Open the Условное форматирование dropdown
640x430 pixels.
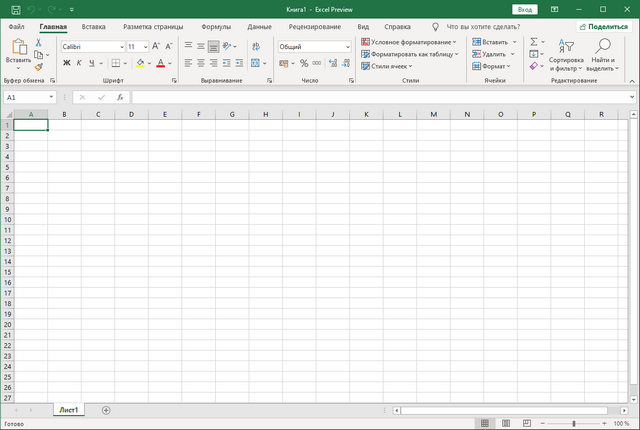(x=410, y=42)
